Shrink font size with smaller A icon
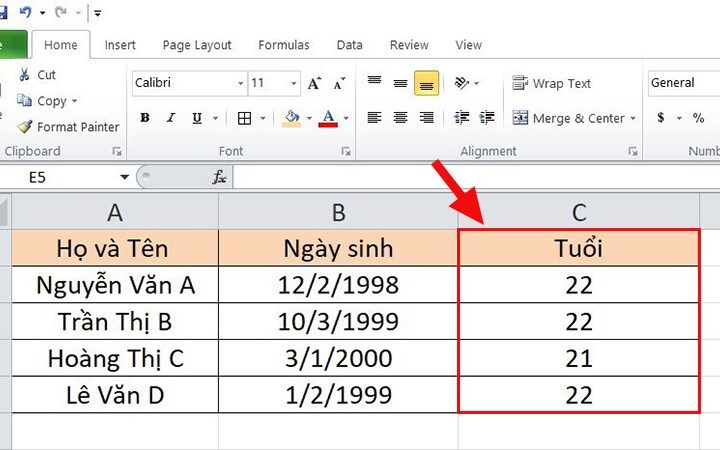 tap(339, 83)
